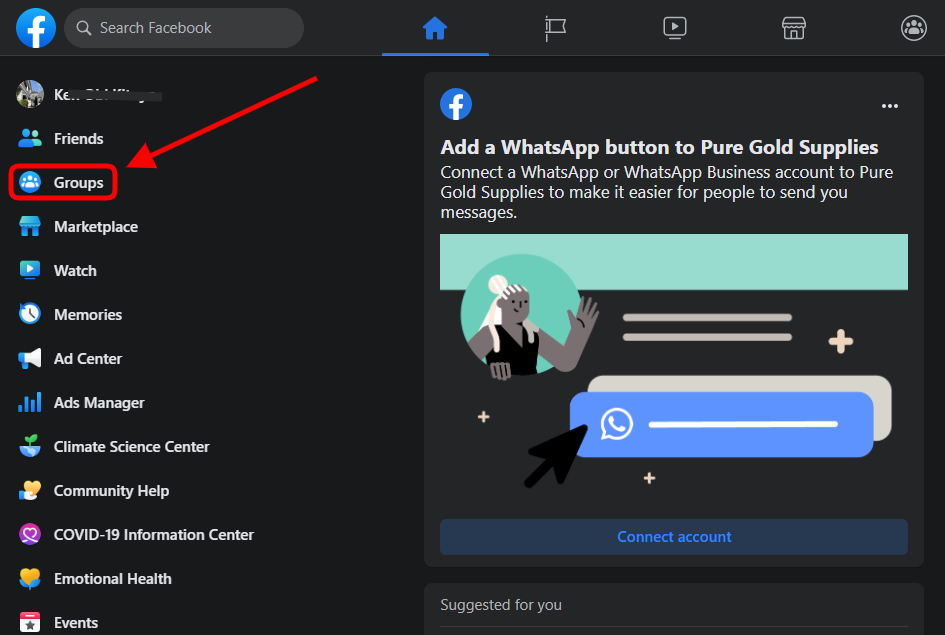Open the Marketplace storefront tab in header
The height and width of the screenshot is (635, 945).
click(x=794, y=28)
